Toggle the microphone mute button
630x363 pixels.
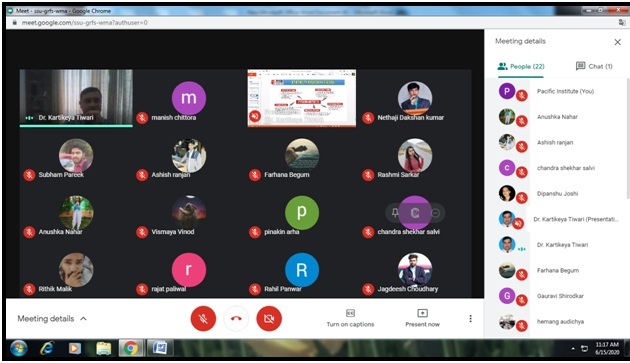(203, 318)
